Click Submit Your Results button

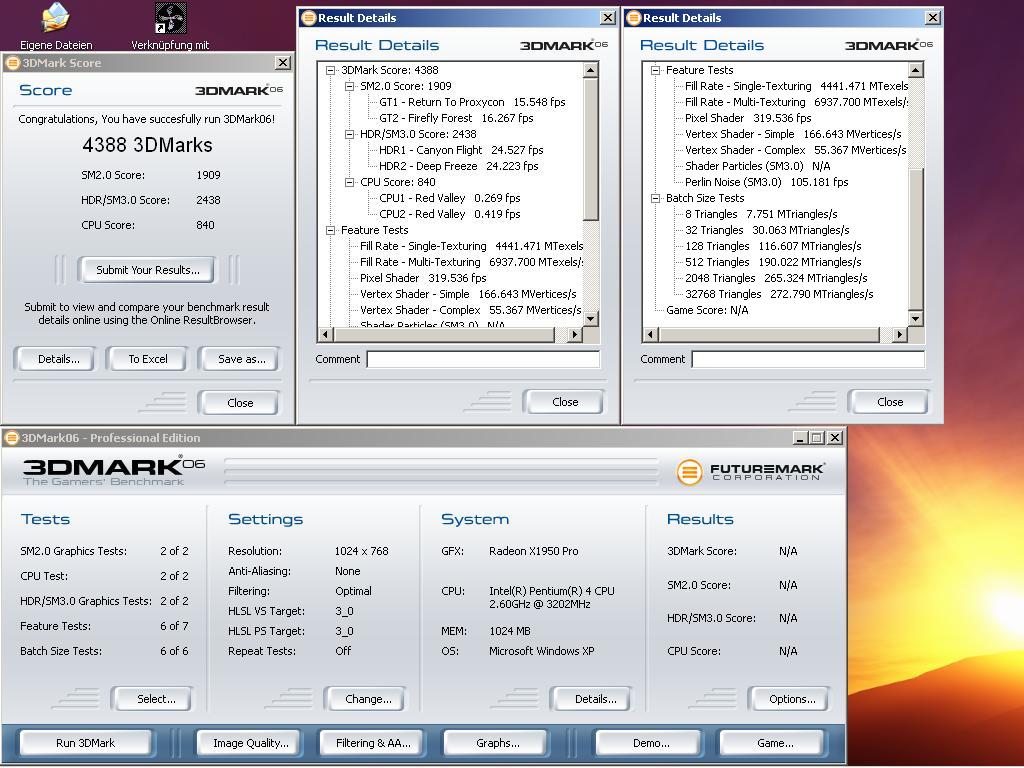(x=148, y=270)
